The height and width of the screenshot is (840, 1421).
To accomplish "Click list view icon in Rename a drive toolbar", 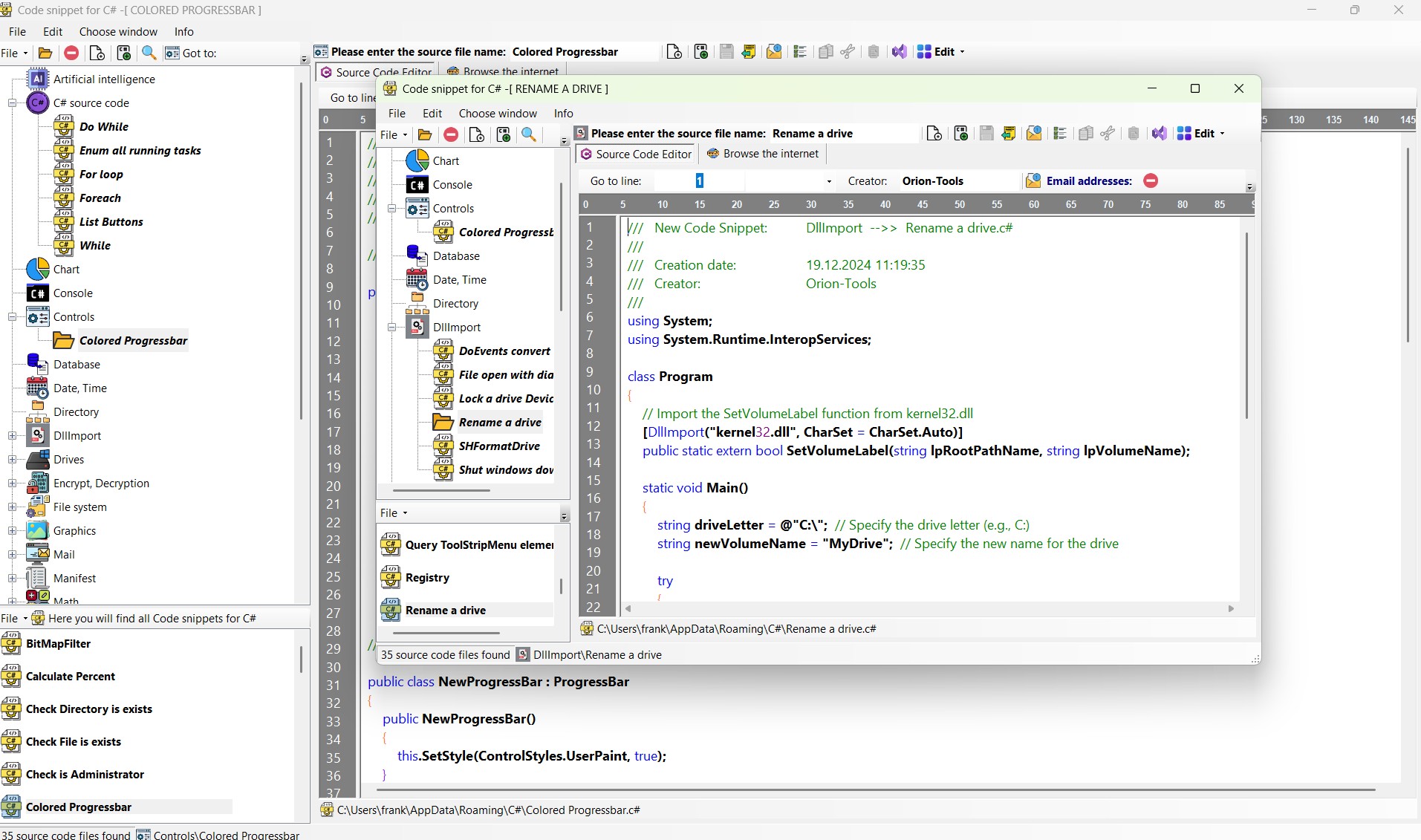I will 1060,134.
